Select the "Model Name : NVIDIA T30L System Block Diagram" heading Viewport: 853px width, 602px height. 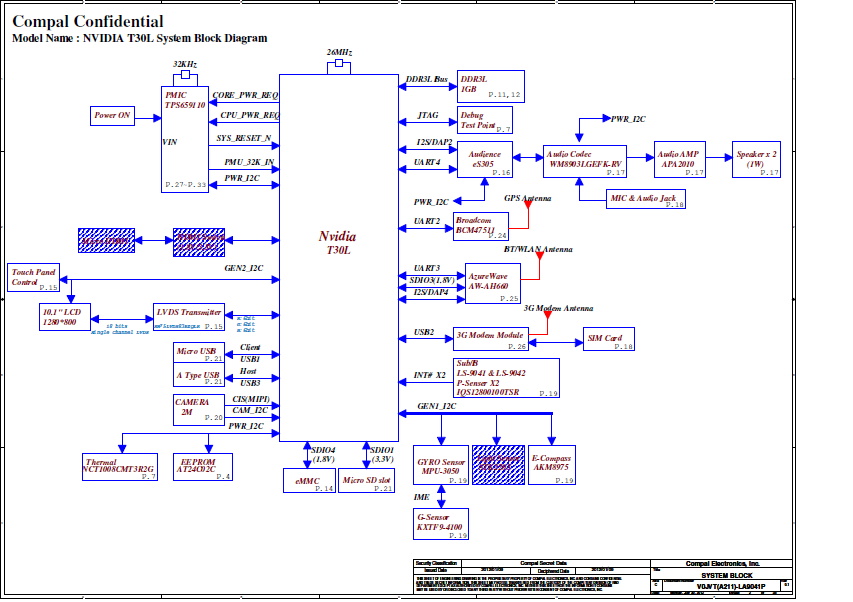click(x=139, y=38)
